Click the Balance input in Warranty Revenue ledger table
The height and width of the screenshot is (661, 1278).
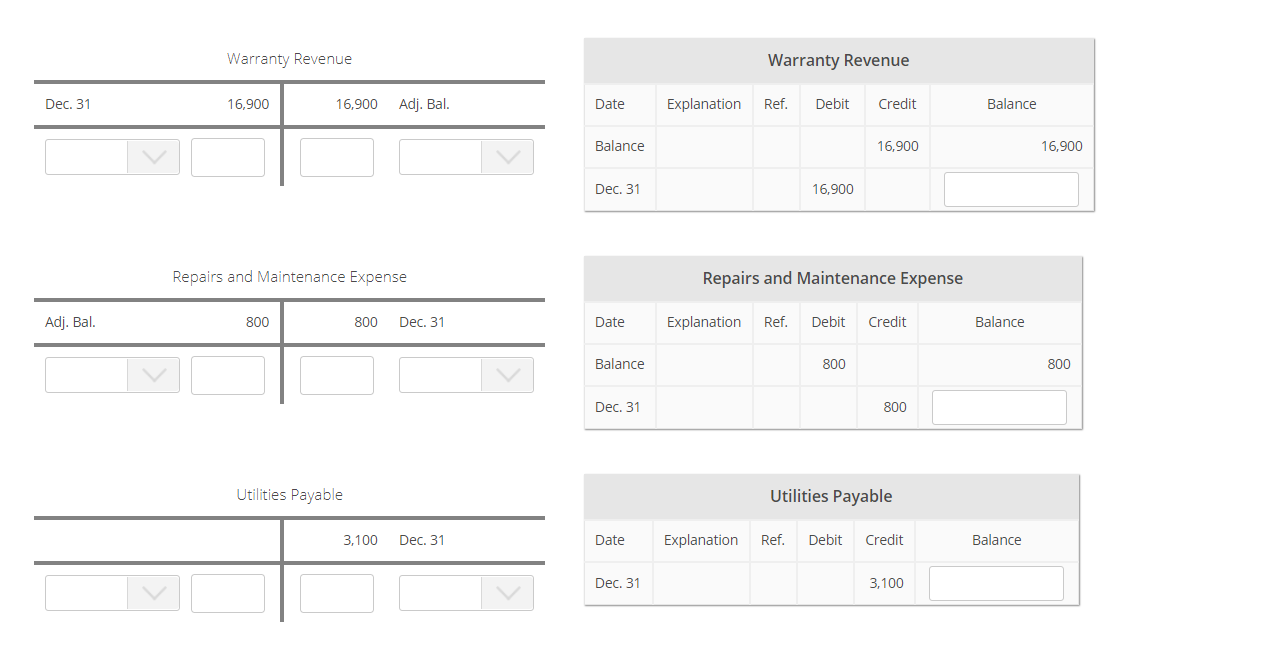click(1011, 189)
